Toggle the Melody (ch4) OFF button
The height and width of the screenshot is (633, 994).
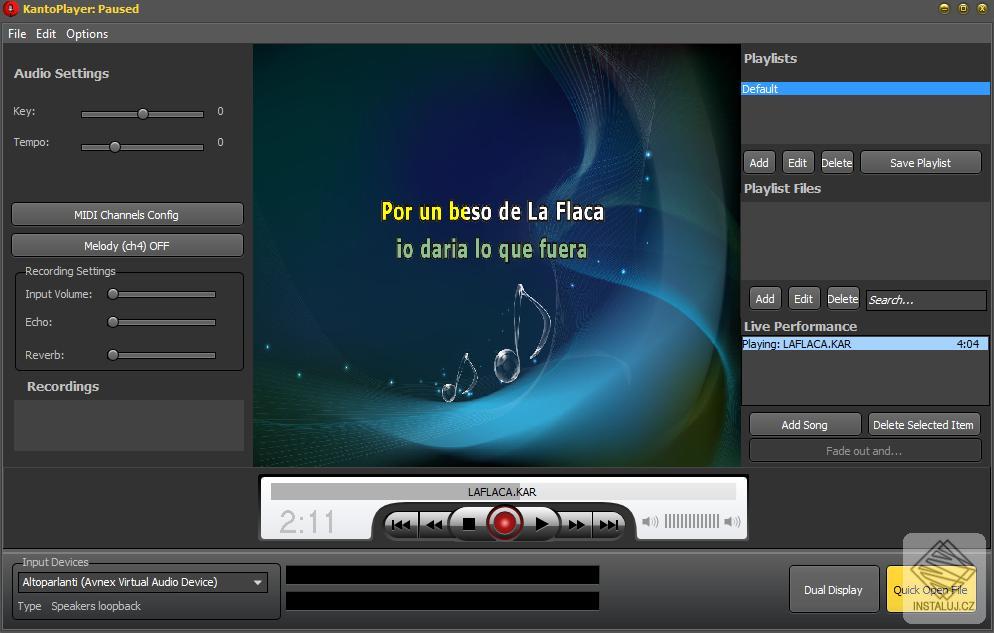[x=127, y=245]
